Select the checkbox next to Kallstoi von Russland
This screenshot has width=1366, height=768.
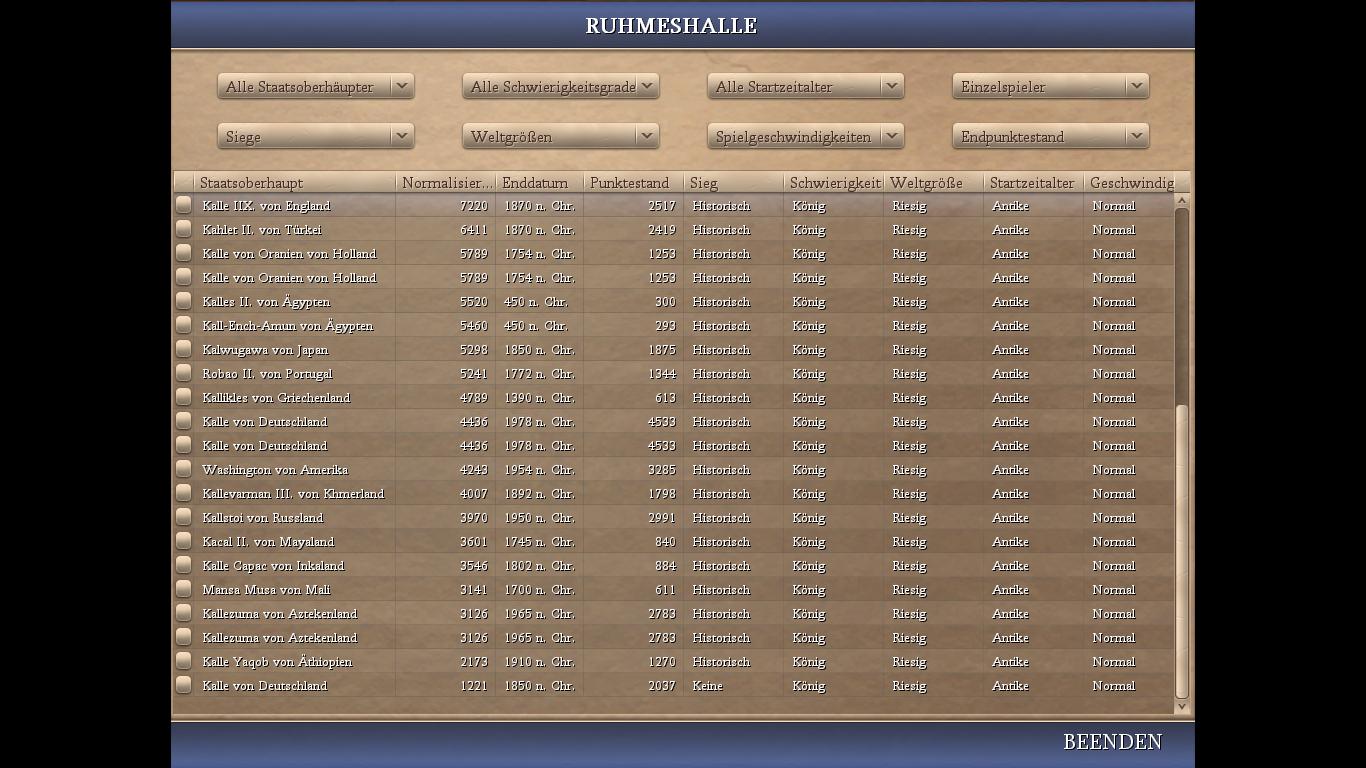pyautogui.click(x=183, y=517)
